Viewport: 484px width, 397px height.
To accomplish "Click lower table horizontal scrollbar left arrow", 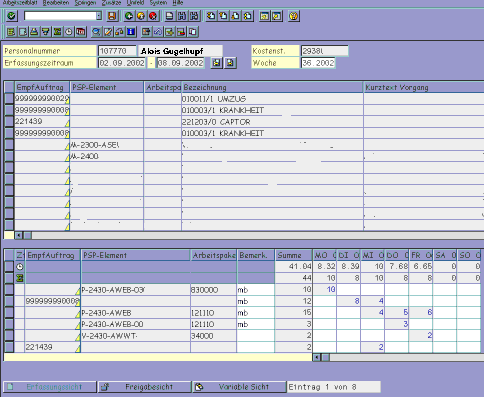I will 317,357.
